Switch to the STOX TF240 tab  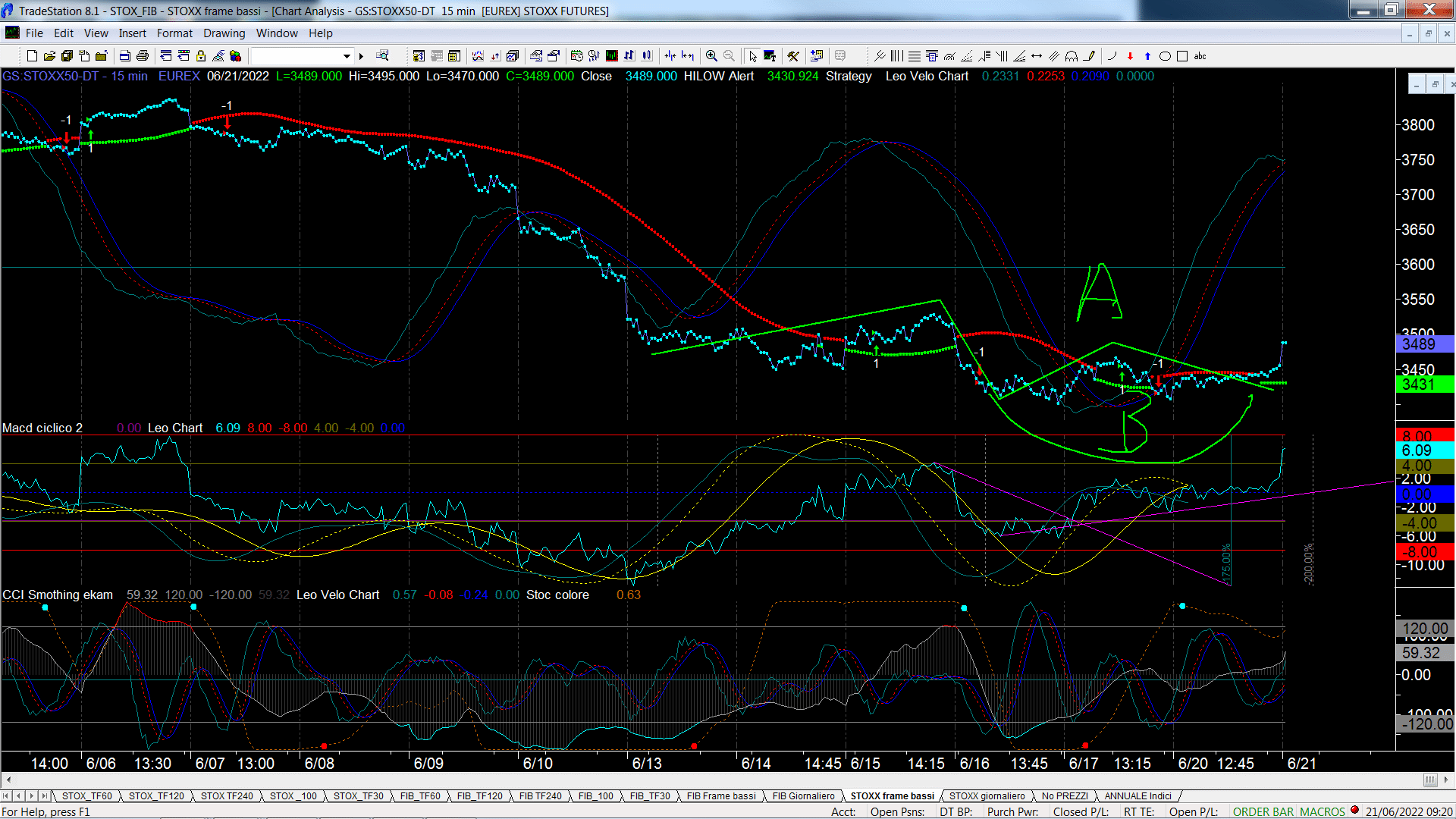pos(227,795)
